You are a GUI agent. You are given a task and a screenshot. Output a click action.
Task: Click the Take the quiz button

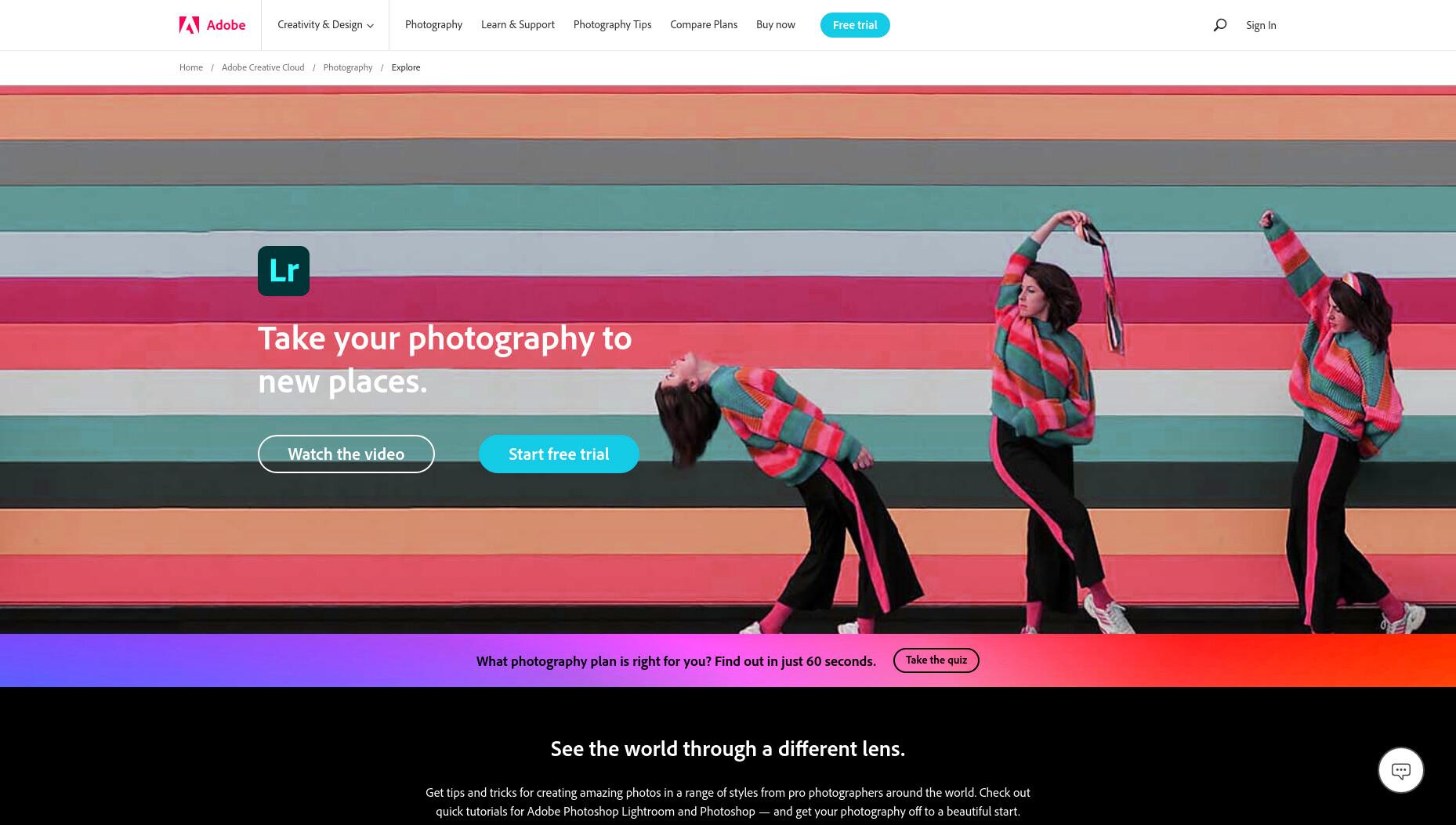(x=936, y=660)
